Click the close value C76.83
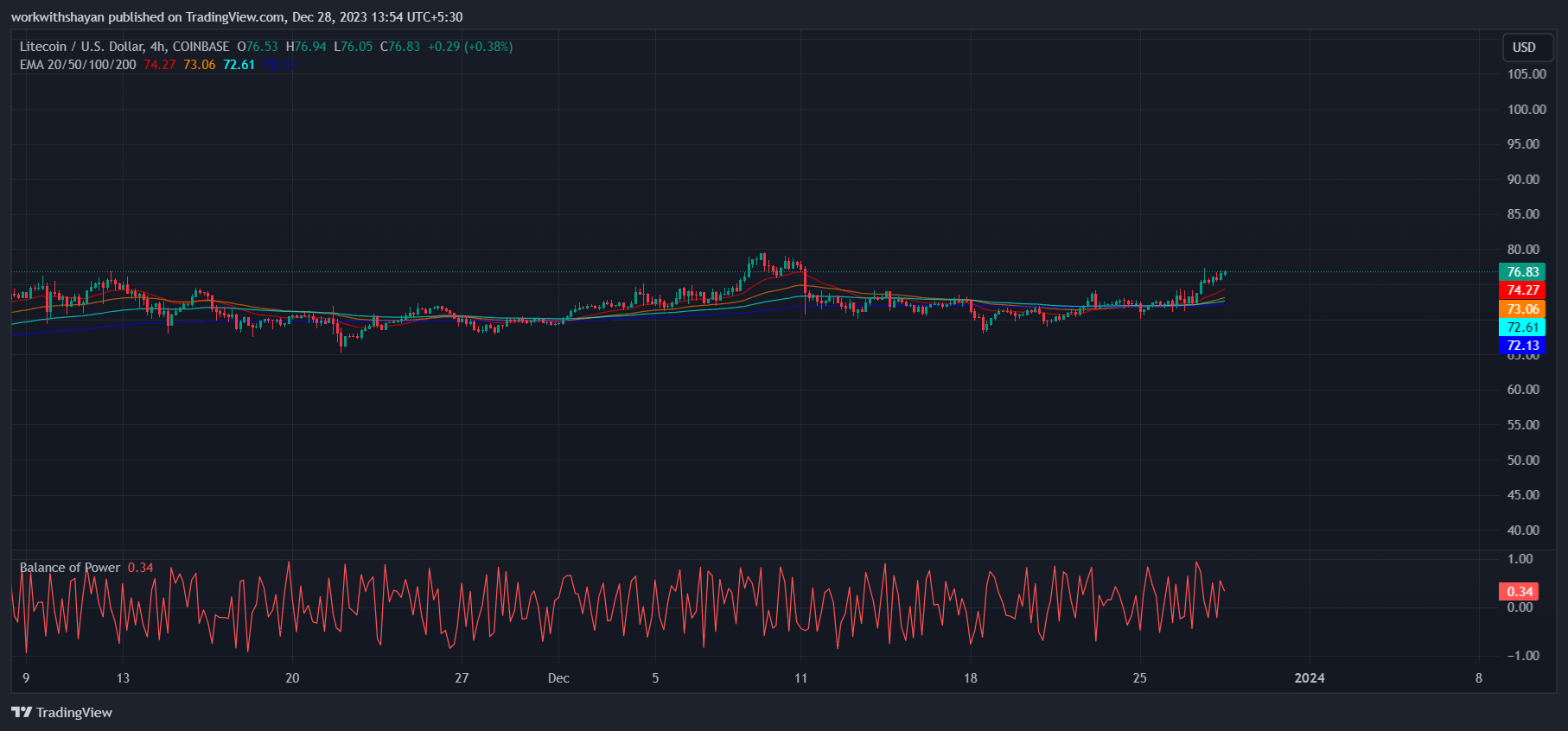The width and height of the screenshot is (1568, 731). (x=400, y=47)
